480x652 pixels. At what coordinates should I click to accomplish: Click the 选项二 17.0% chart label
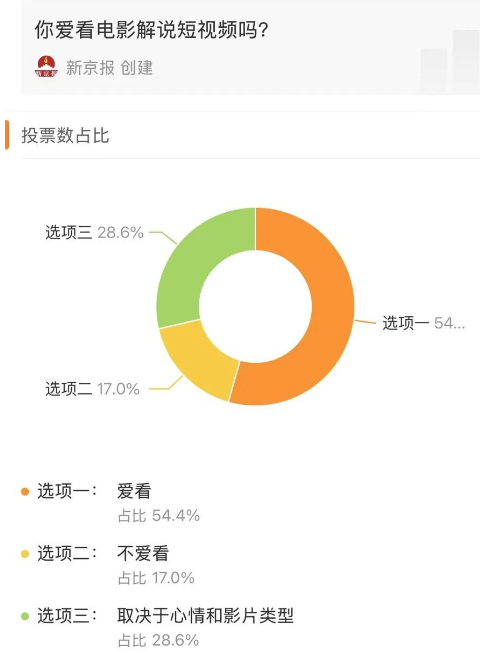coord(92,389)
